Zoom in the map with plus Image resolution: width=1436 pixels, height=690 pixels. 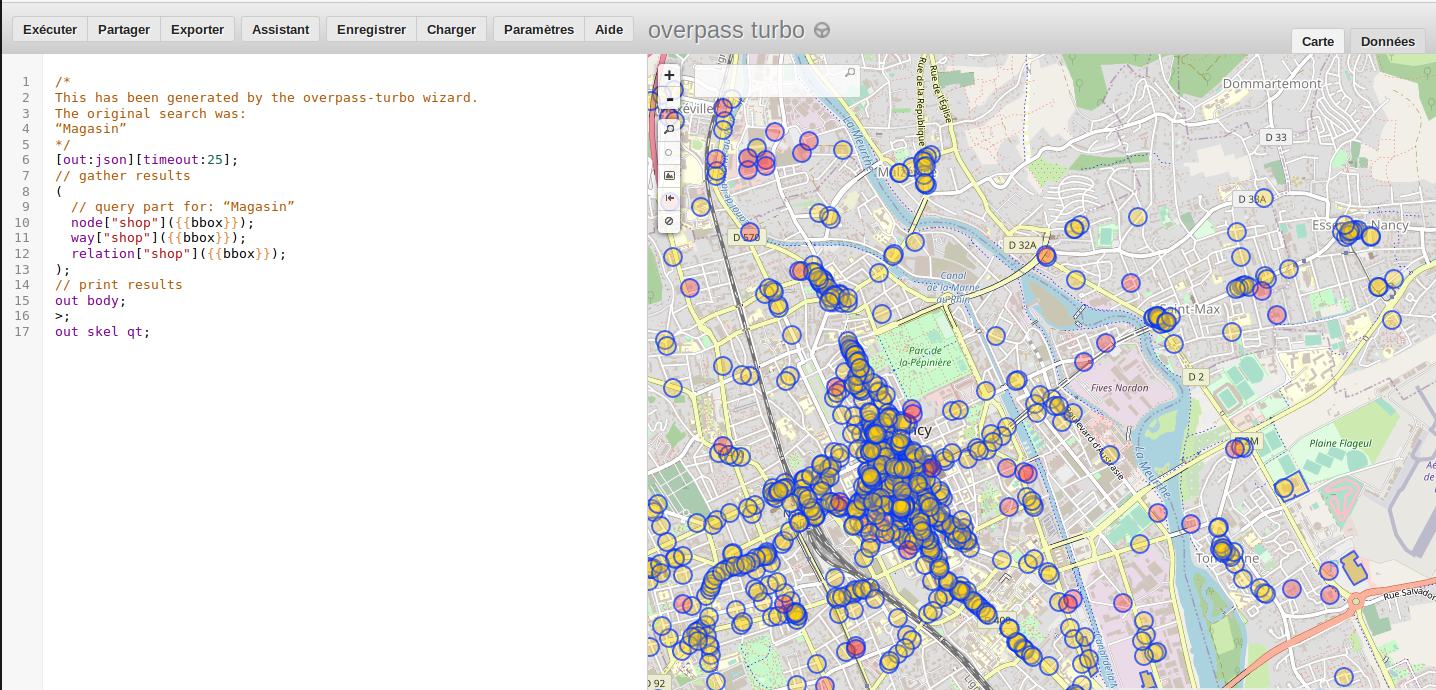click(x=669, y=75)
